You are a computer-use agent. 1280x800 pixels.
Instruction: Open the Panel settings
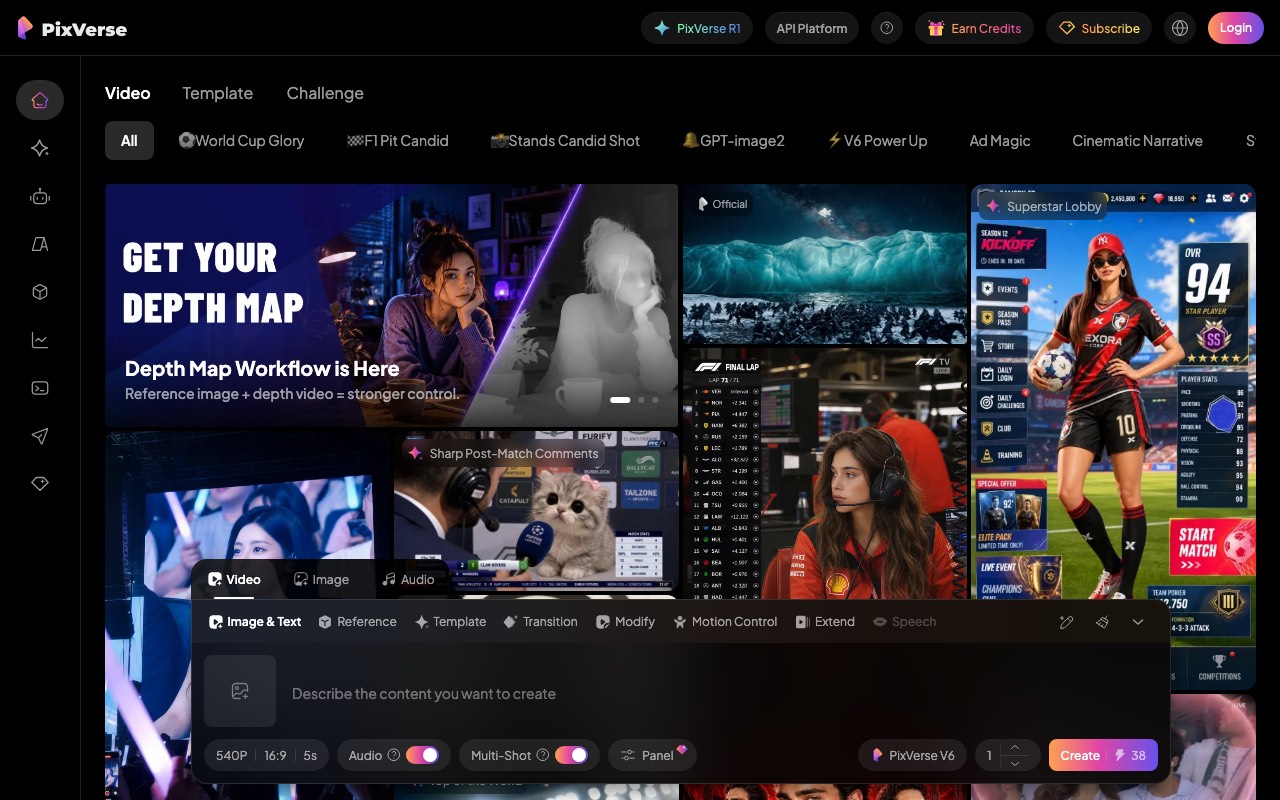pos(652,755)
